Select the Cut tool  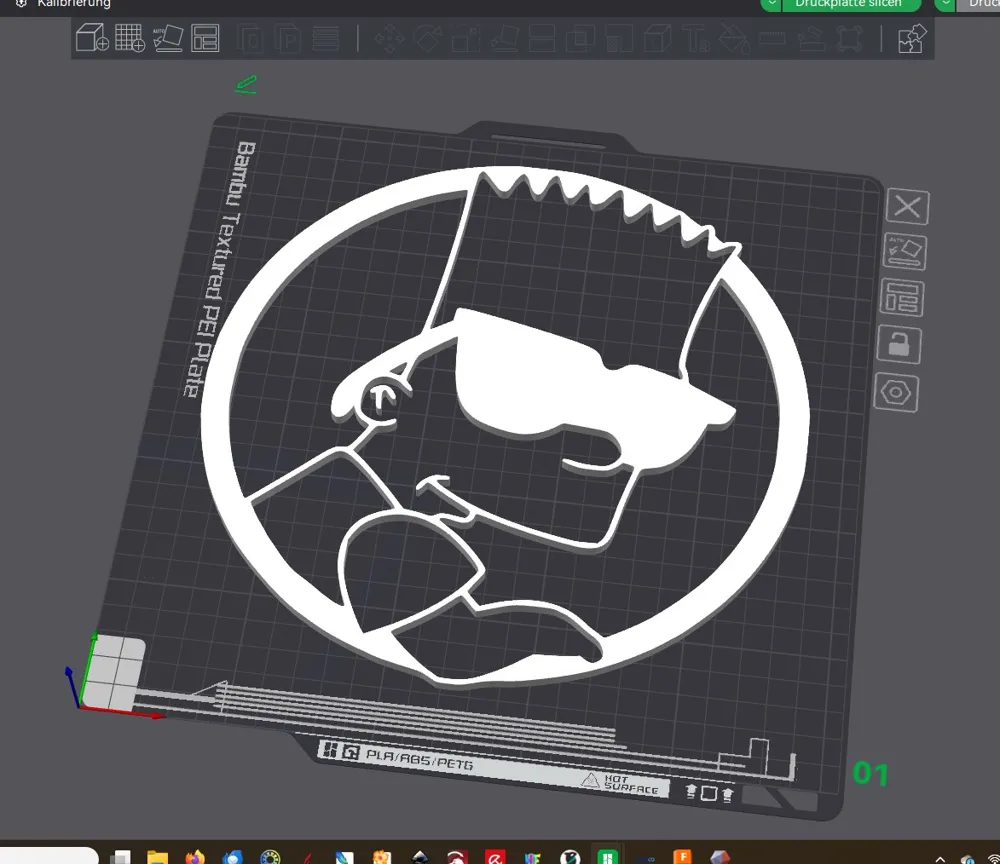[x=542, y=38]
